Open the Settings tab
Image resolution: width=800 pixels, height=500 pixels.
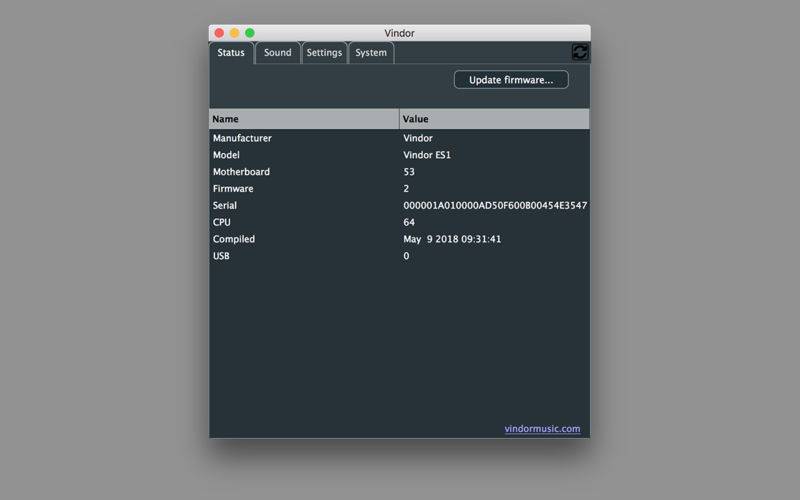324,53
